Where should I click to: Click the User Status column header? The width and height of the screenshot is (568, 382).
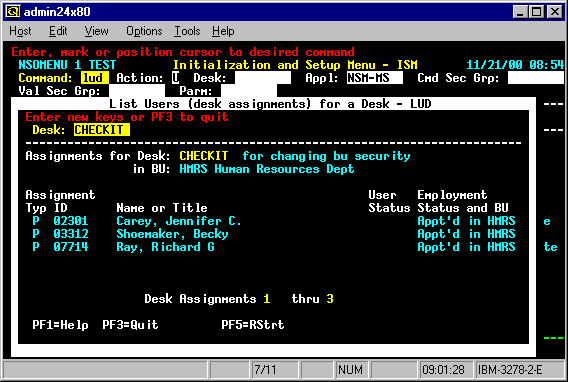tap(389, 202)
